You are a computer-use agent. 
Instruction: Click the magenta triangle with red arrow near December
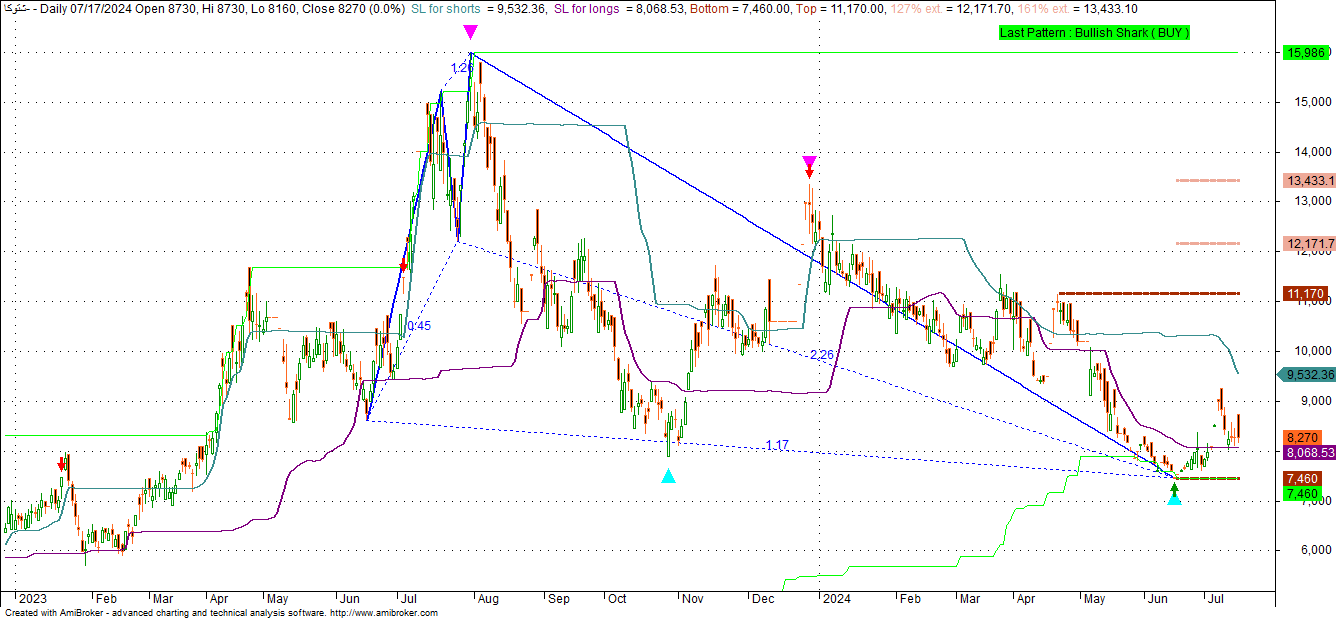pyautogui.click(x=810, y=166)
